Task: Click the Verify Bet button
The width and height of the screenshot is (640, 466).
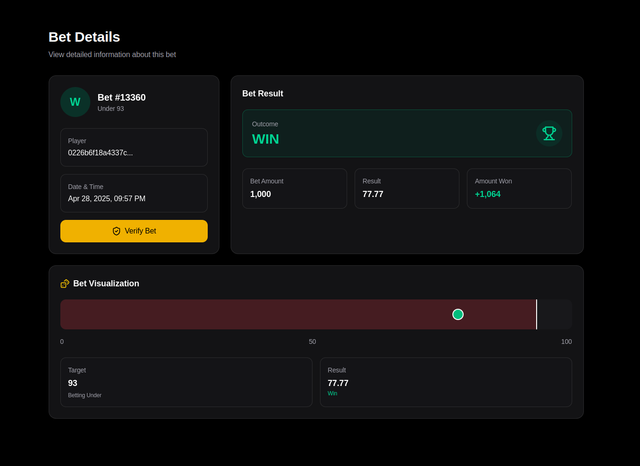Action: pyautogui.click(x=134, y=231)
